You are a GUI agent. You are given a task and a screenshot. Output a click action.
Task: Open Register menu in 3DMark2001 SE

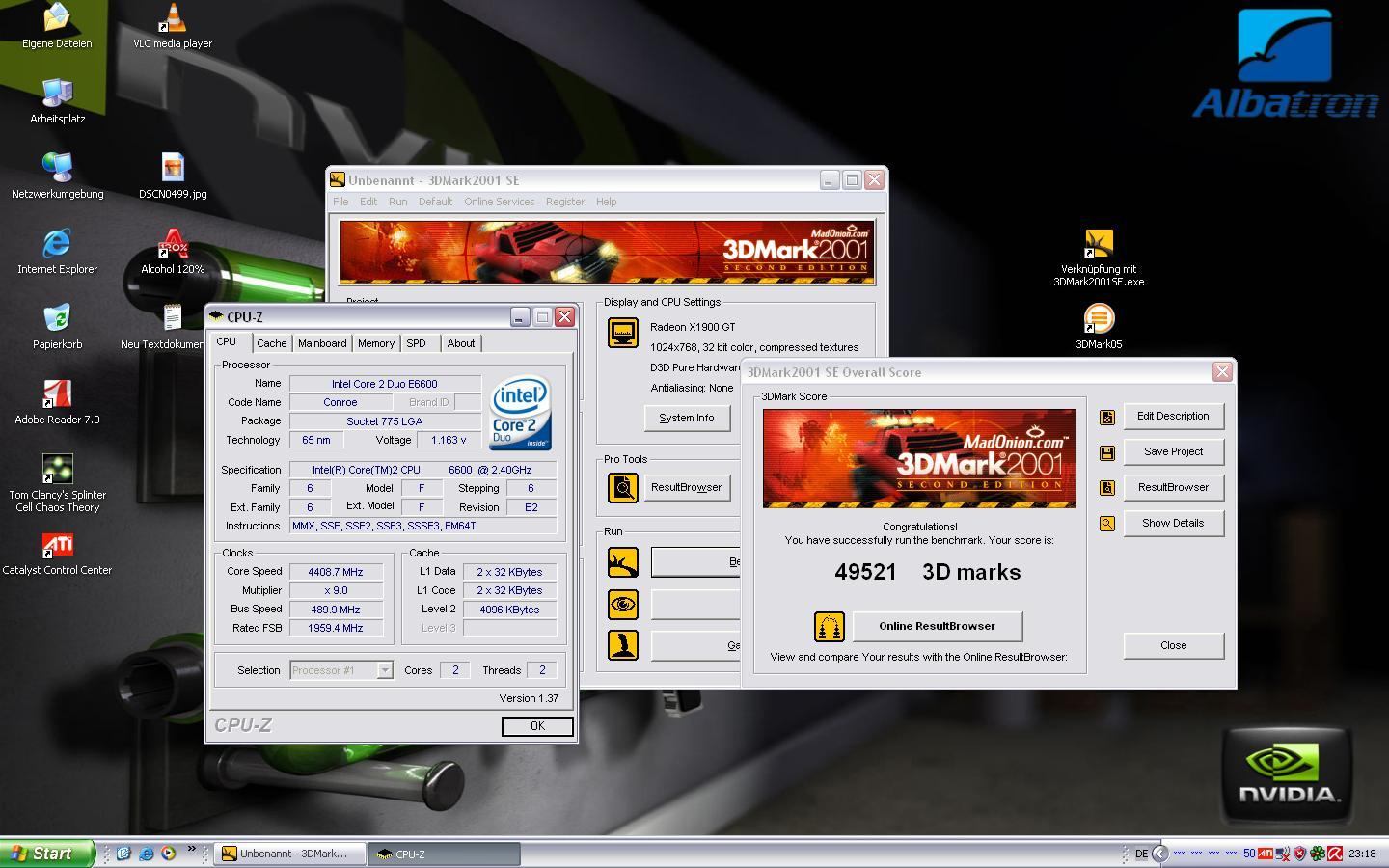565,202
